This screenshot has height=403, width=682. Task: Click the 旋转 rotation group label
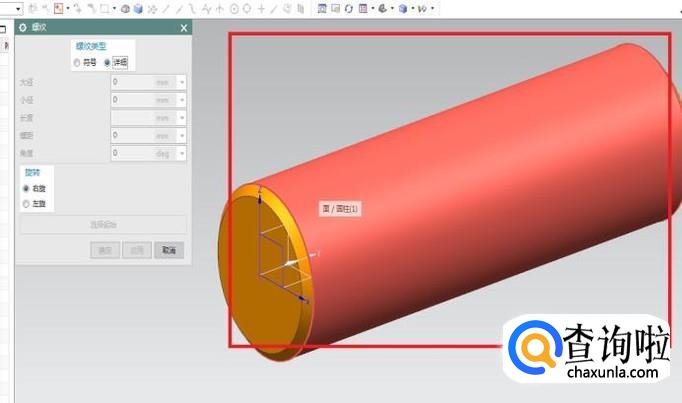point(32,173)
